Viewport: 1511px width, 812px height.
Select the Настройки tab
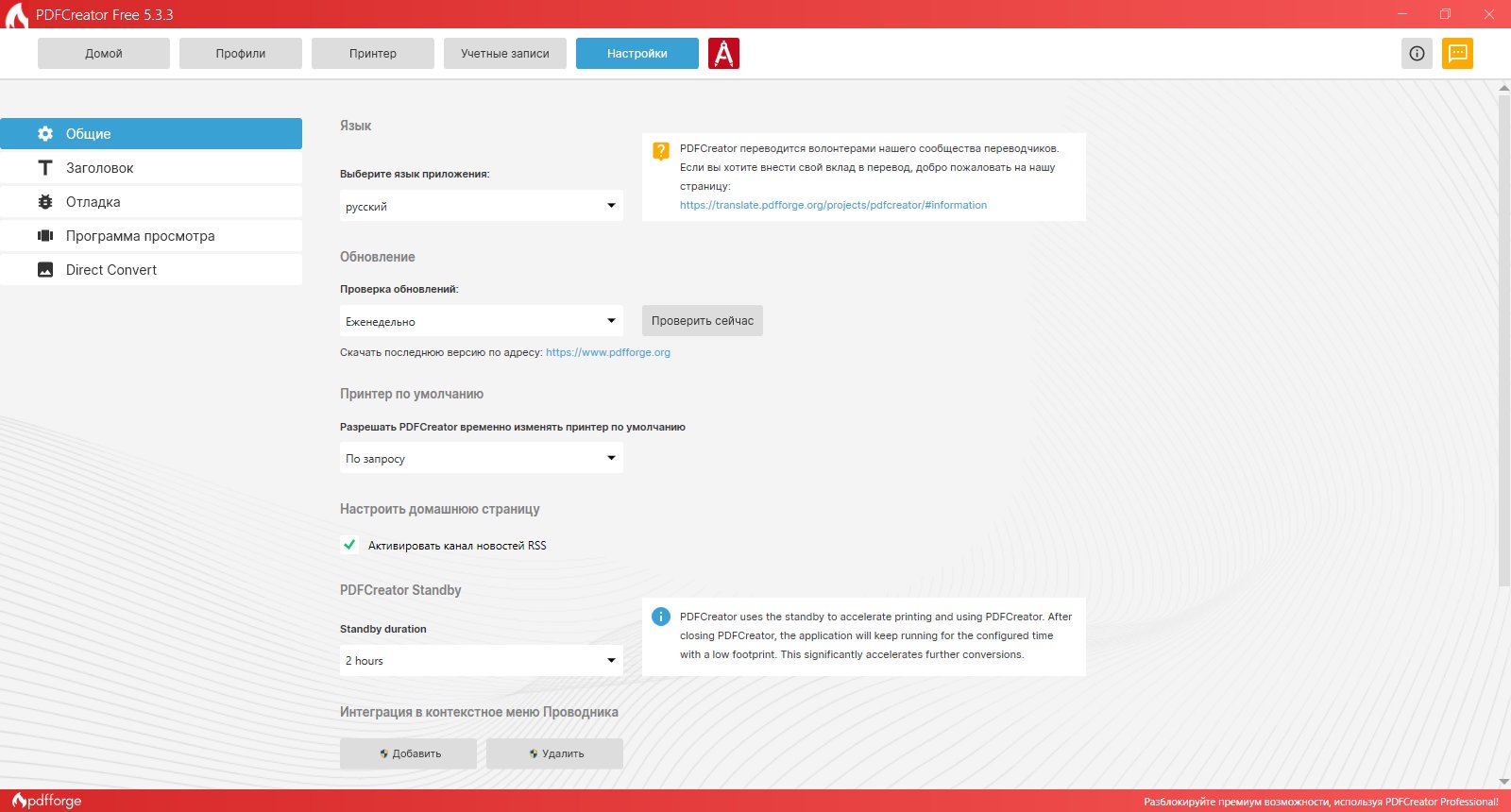[637, 54]
